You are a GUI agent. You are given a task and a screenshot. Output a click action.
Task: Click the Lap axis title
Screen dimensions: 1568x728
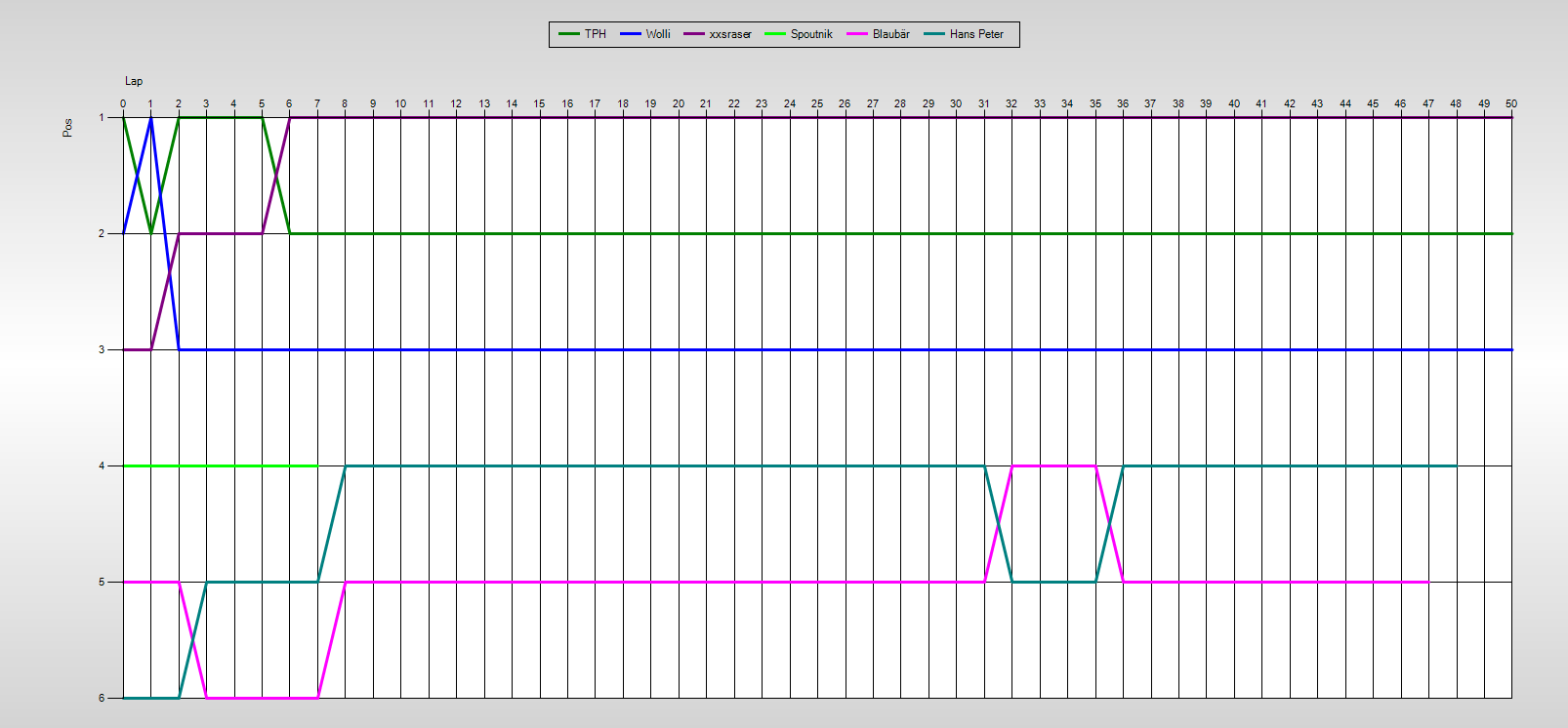tap(134, 81)
